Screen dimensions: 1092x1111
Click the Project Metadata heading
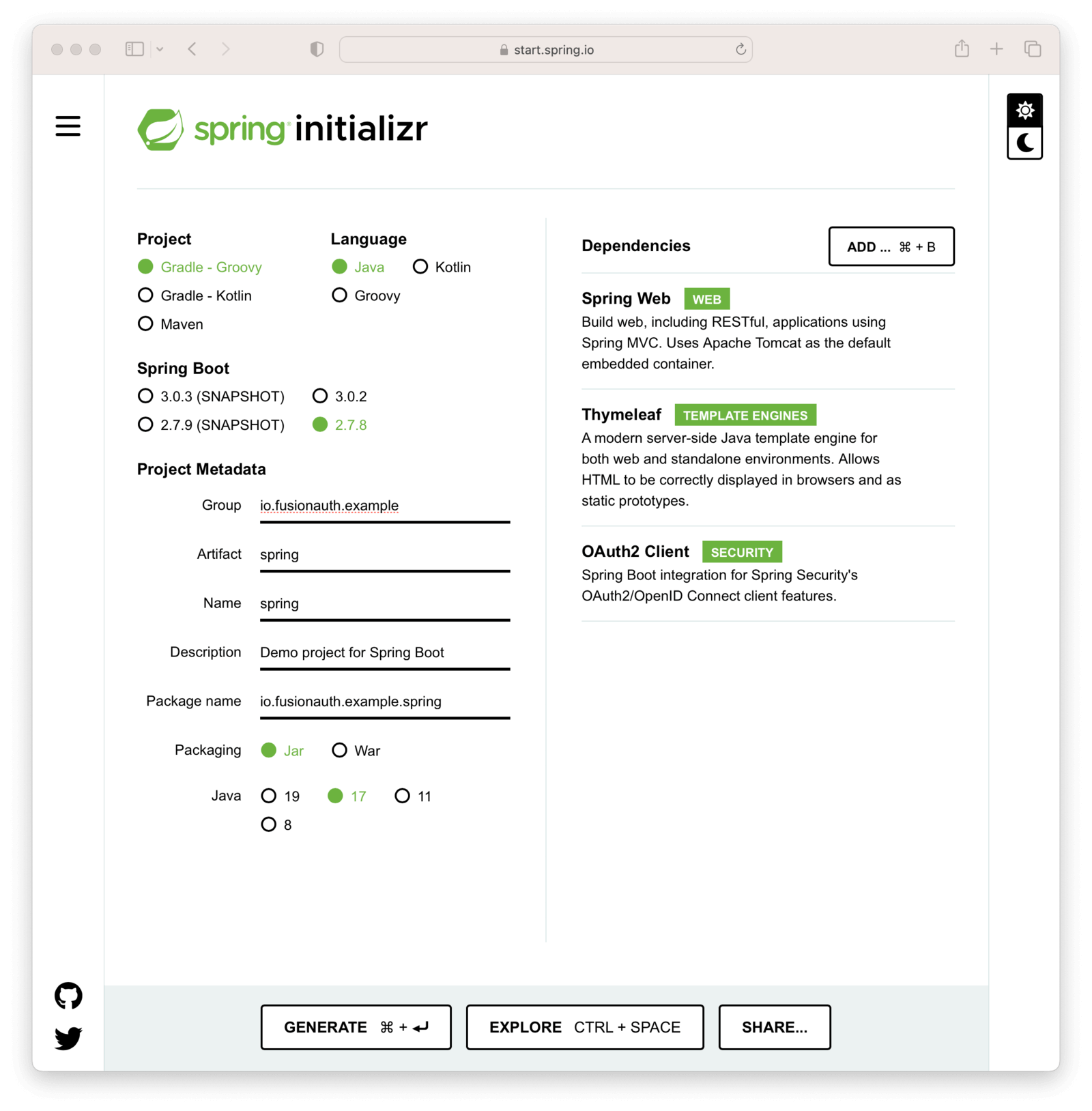pyautogui.click(x=201, y=470)
